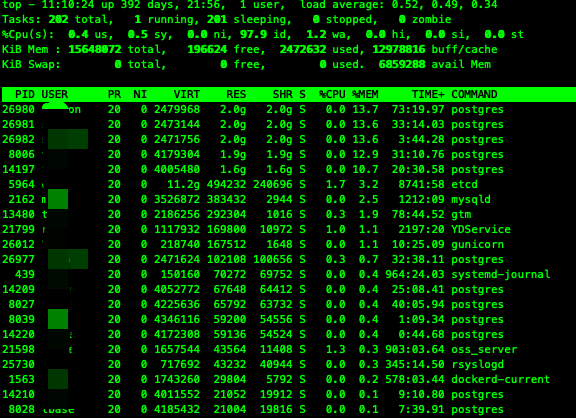Screen dimensions: 576x418
Task: Click the RES column header
Action: tap(236, 94)
